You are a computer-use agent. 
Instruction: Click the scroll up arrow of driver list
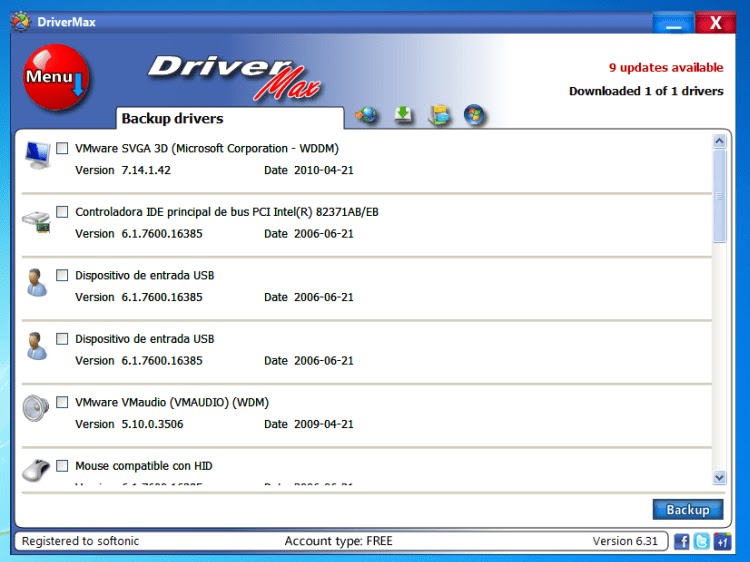point(719,142)
